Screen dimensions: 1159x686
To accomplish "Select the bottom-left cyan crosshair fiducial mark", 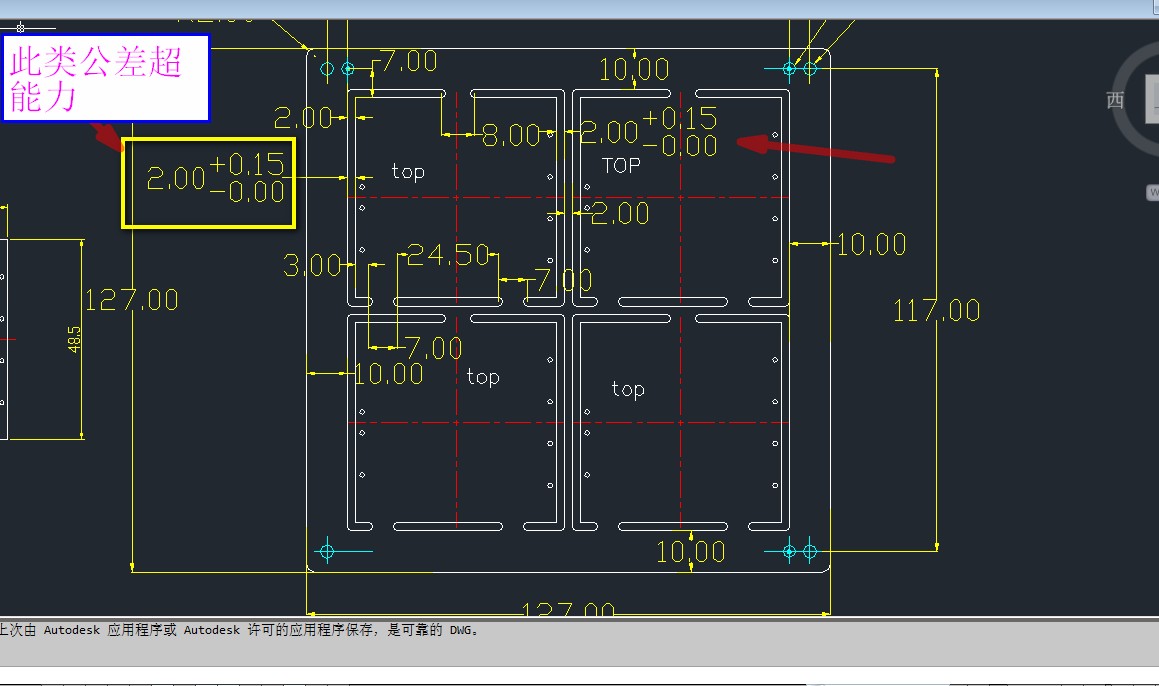I will (x=327, y=551).
